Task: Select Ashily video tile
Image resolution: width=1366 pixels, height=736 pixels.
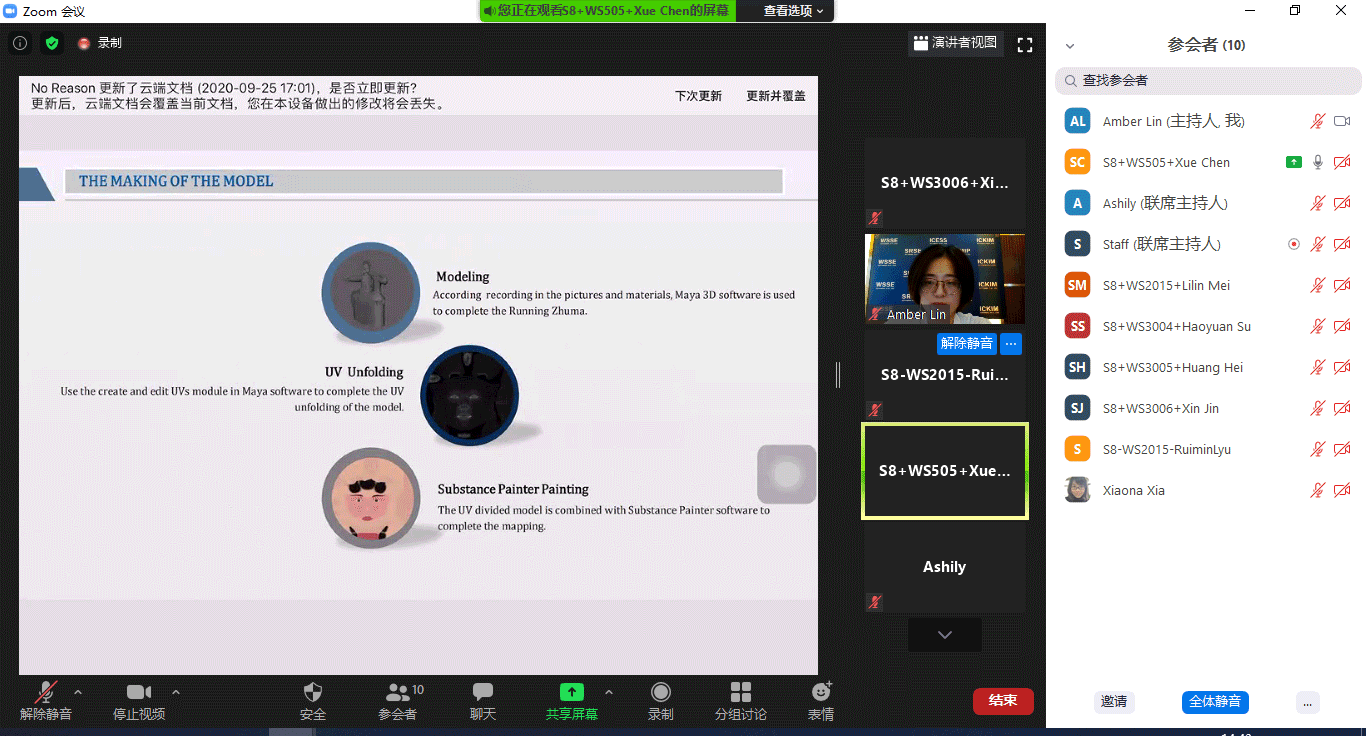Action: point(945,567)
